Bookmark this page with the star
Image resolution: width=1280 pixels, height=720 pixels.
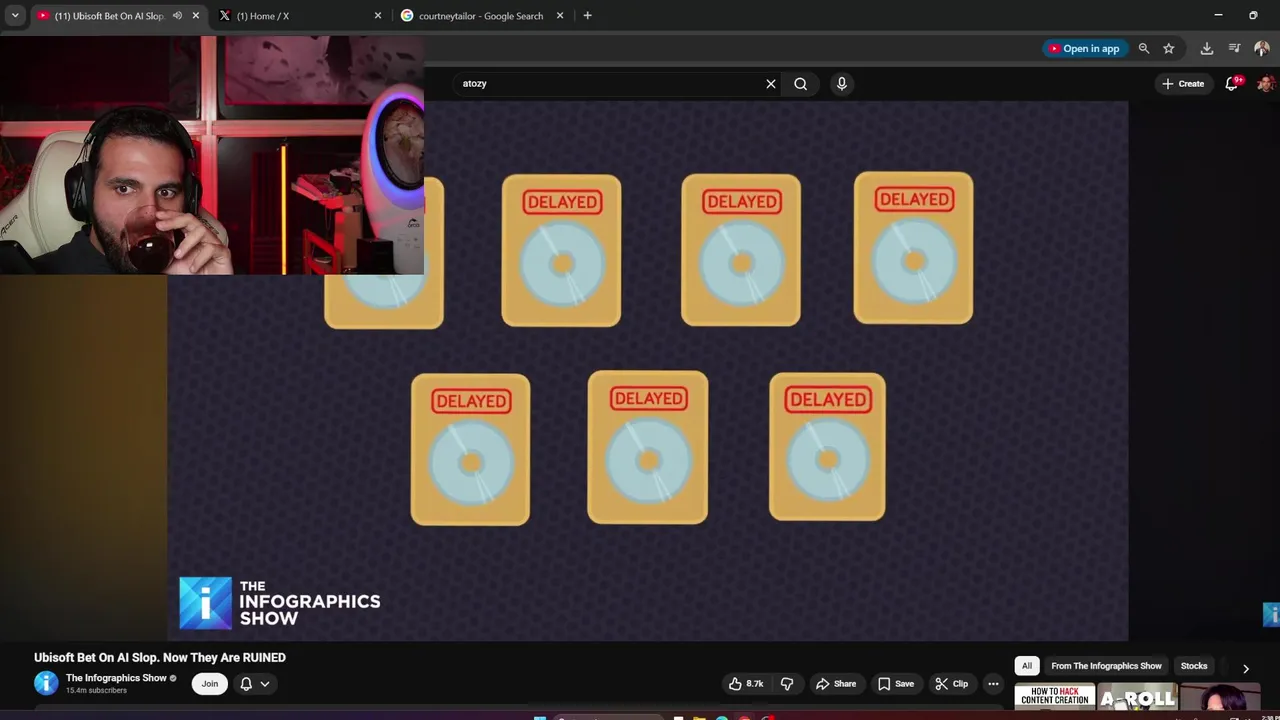(1169, 48)
